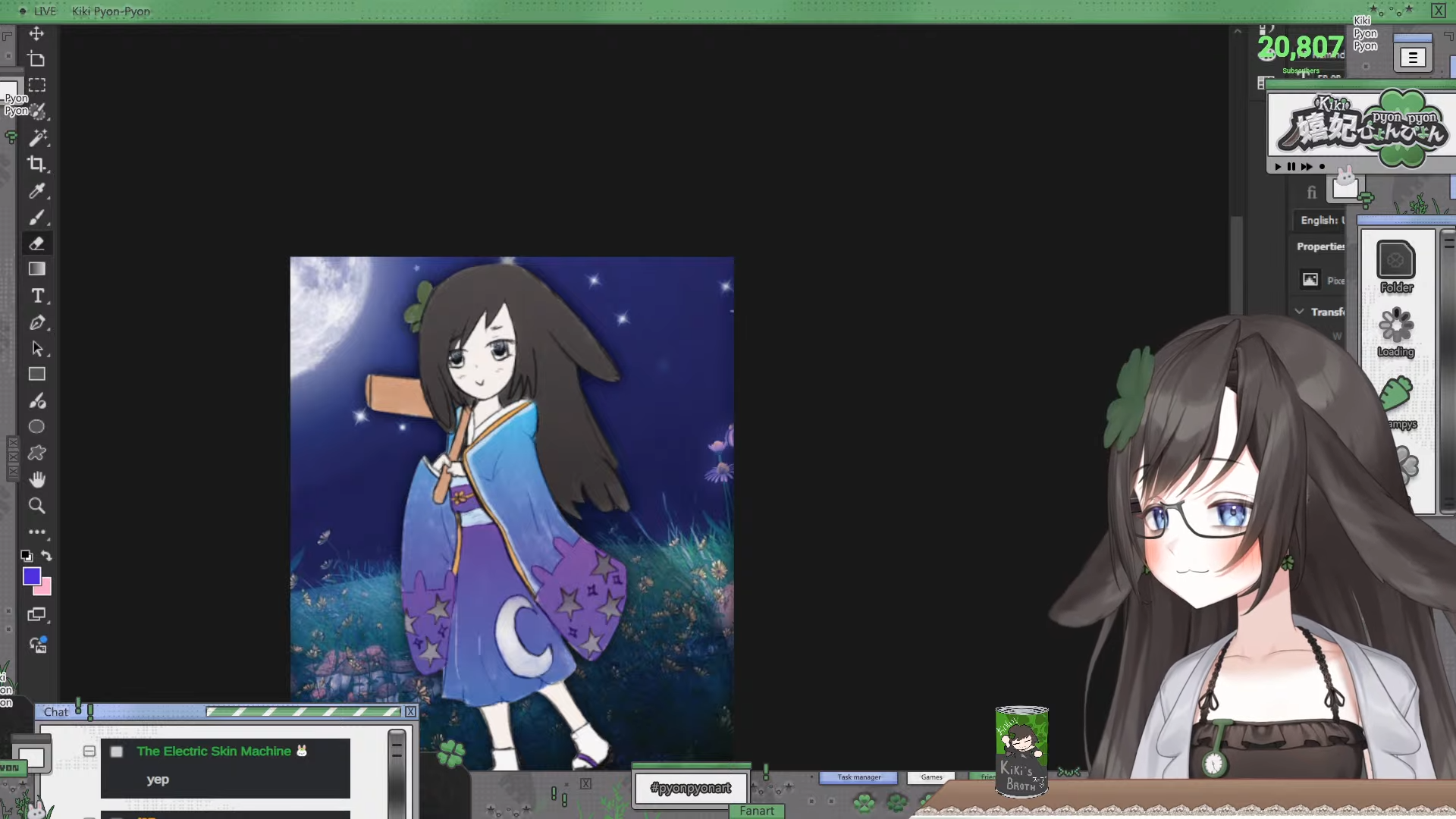Click the Chat window scrollbar

[397, 773]
